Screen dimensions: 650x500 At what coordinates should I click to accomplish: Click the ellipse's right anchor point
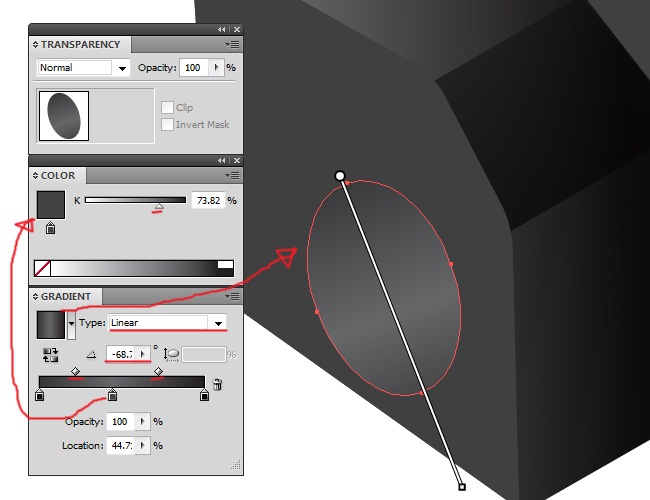coord(451,264)
